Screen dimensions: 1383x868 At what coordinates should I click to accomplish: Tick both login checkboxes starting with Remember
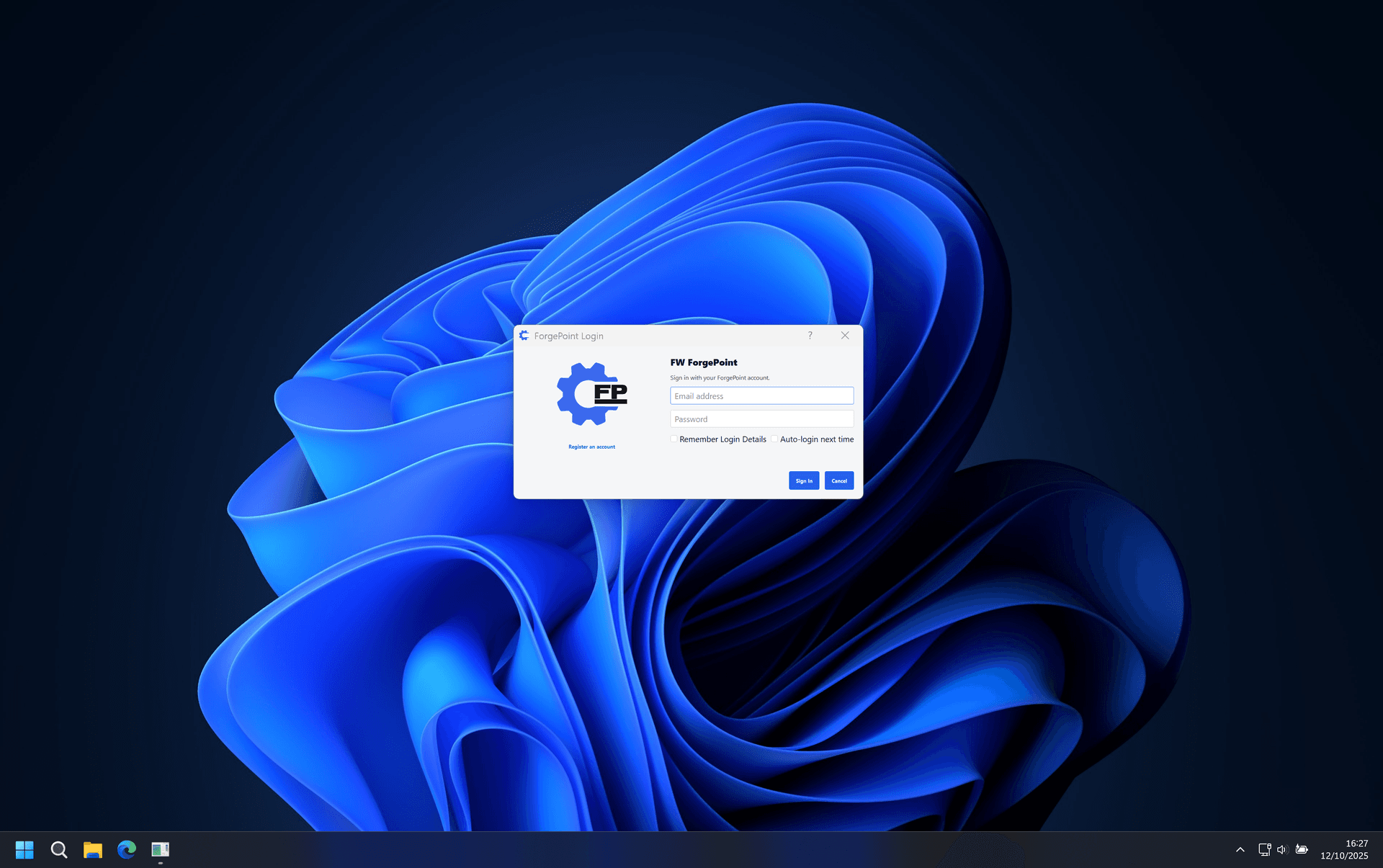click(673, 439)
